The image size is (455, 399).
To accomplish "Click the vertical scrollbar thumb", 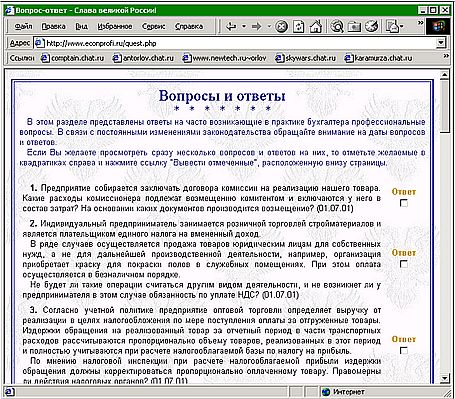I will pos(444,107).
